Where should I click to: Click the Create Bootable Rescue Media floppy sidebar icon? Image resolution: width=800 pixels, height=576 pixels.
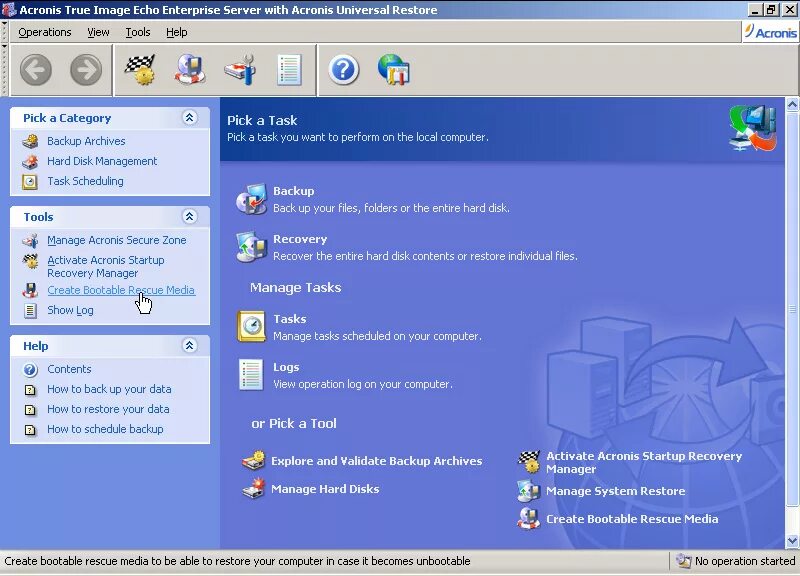tap(30, 290)
